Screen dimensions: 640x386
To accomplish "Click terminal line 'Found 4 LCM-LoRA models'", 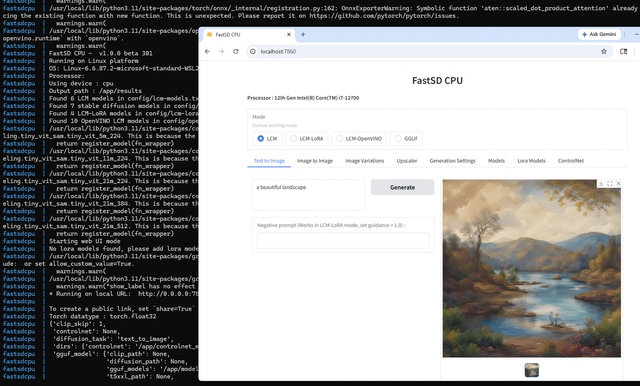I will pyautogui.click(x=124, y=113).
